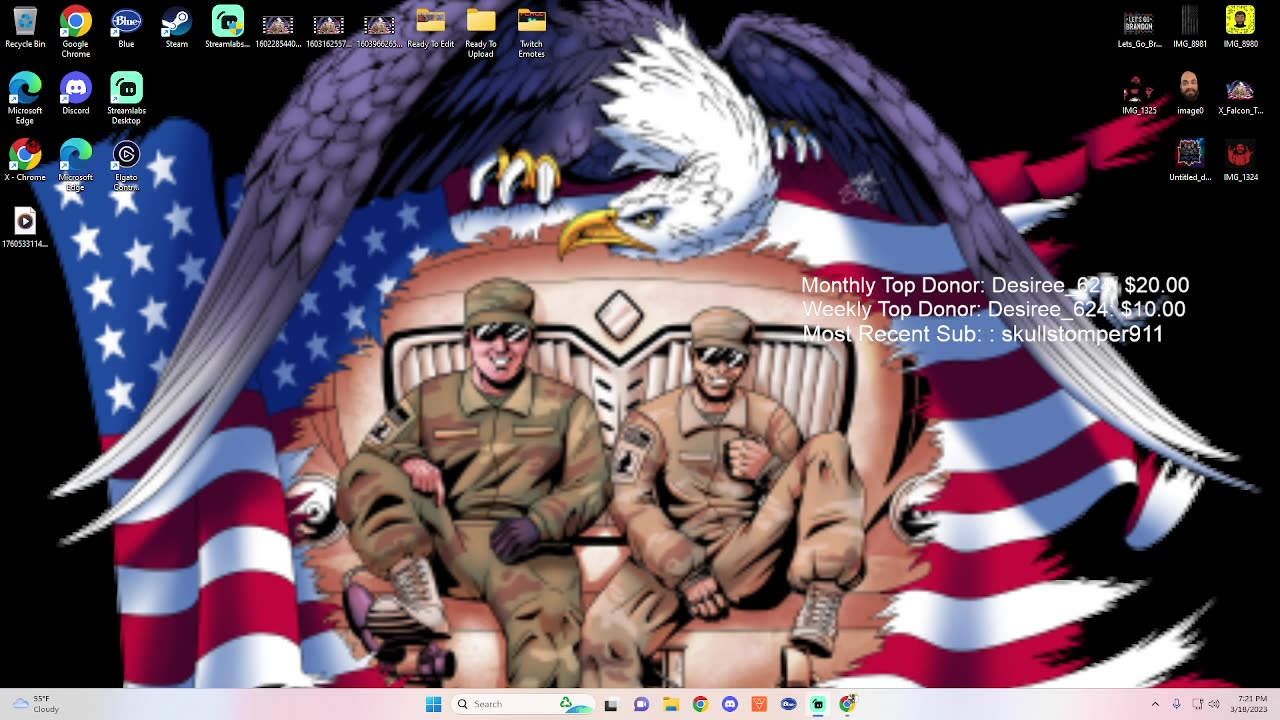Select the X_Falcon_T image file
Viewport: 1280px width, 720px height.
pos(1240,94)
